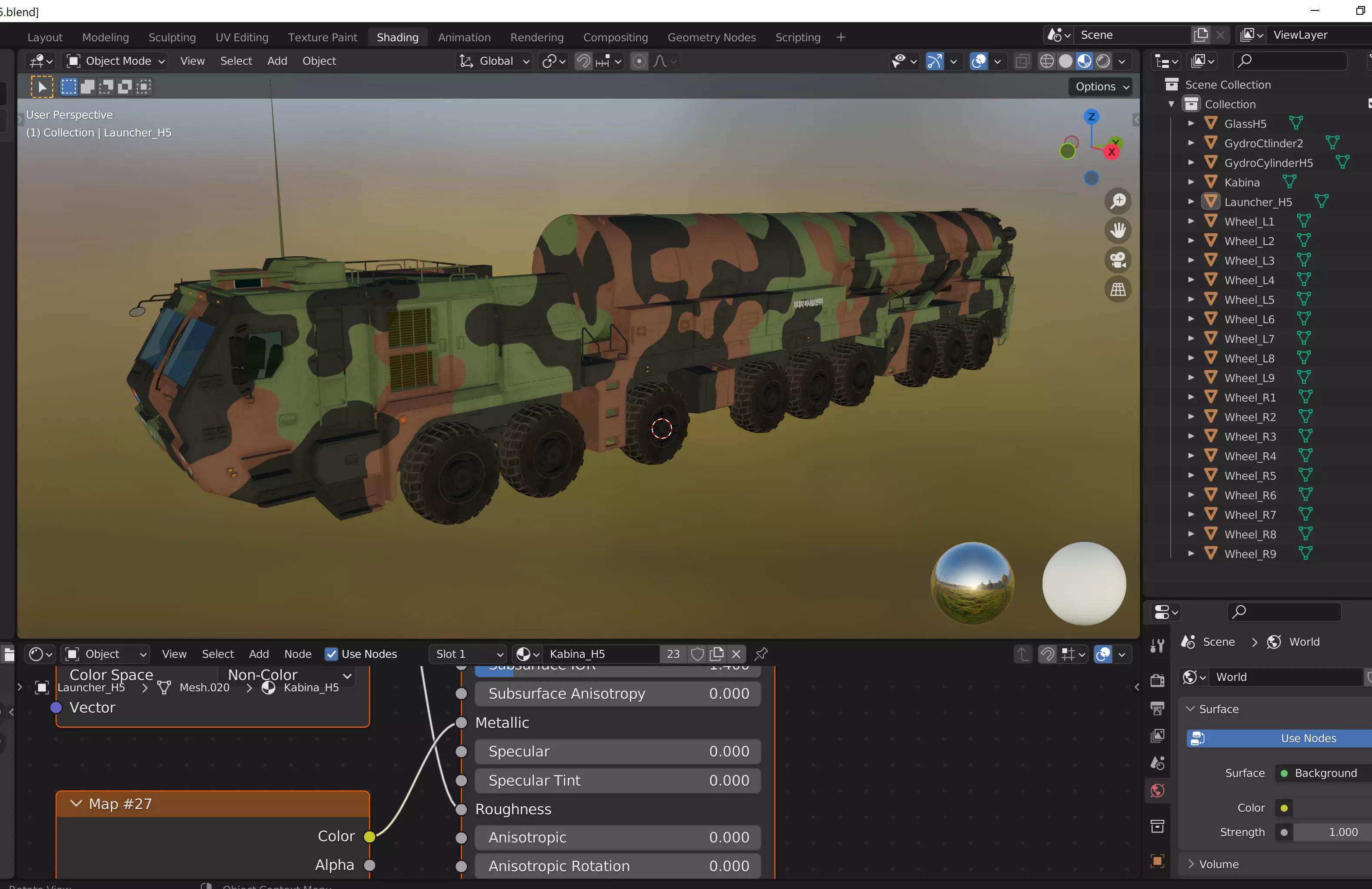Open the Render properties tab icon
This screenshot has width=1372, height=889.
point(1157,680)
